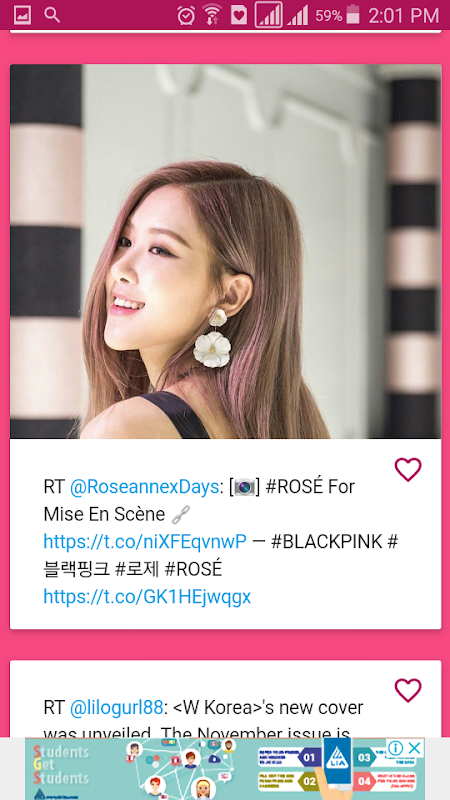Image resolution: width=450 pixels, height=800 pixels.
Task: Open the @RoseannexDays profile mention
Action: coord(144,487)
